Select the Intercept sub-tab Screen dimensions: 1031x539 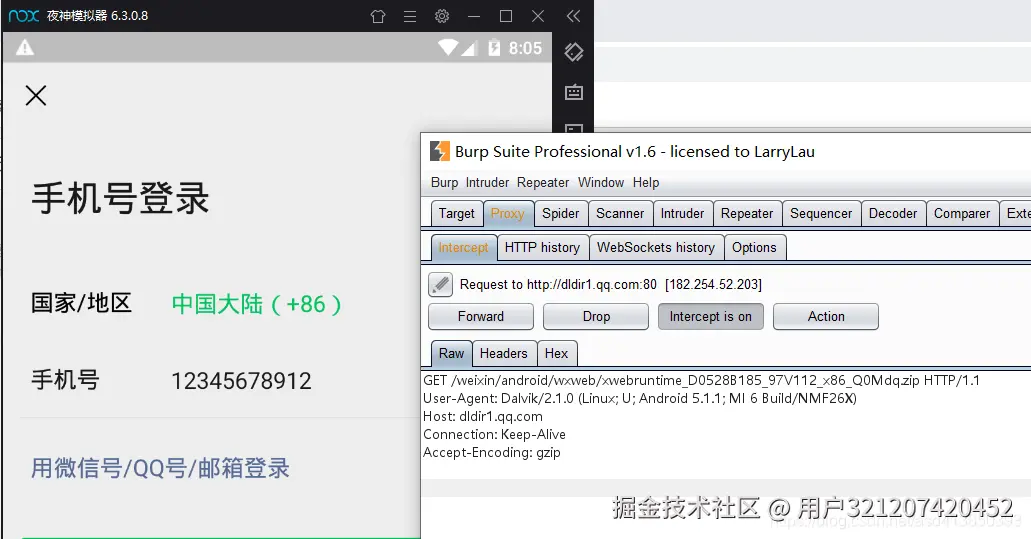tap(464, 248)
